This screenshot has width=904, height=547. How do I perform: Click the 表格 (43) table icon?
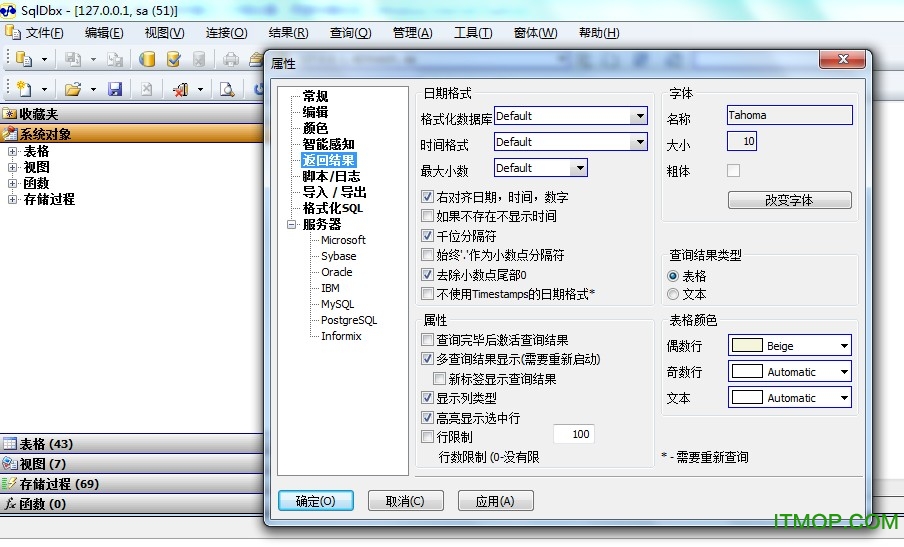10,443
